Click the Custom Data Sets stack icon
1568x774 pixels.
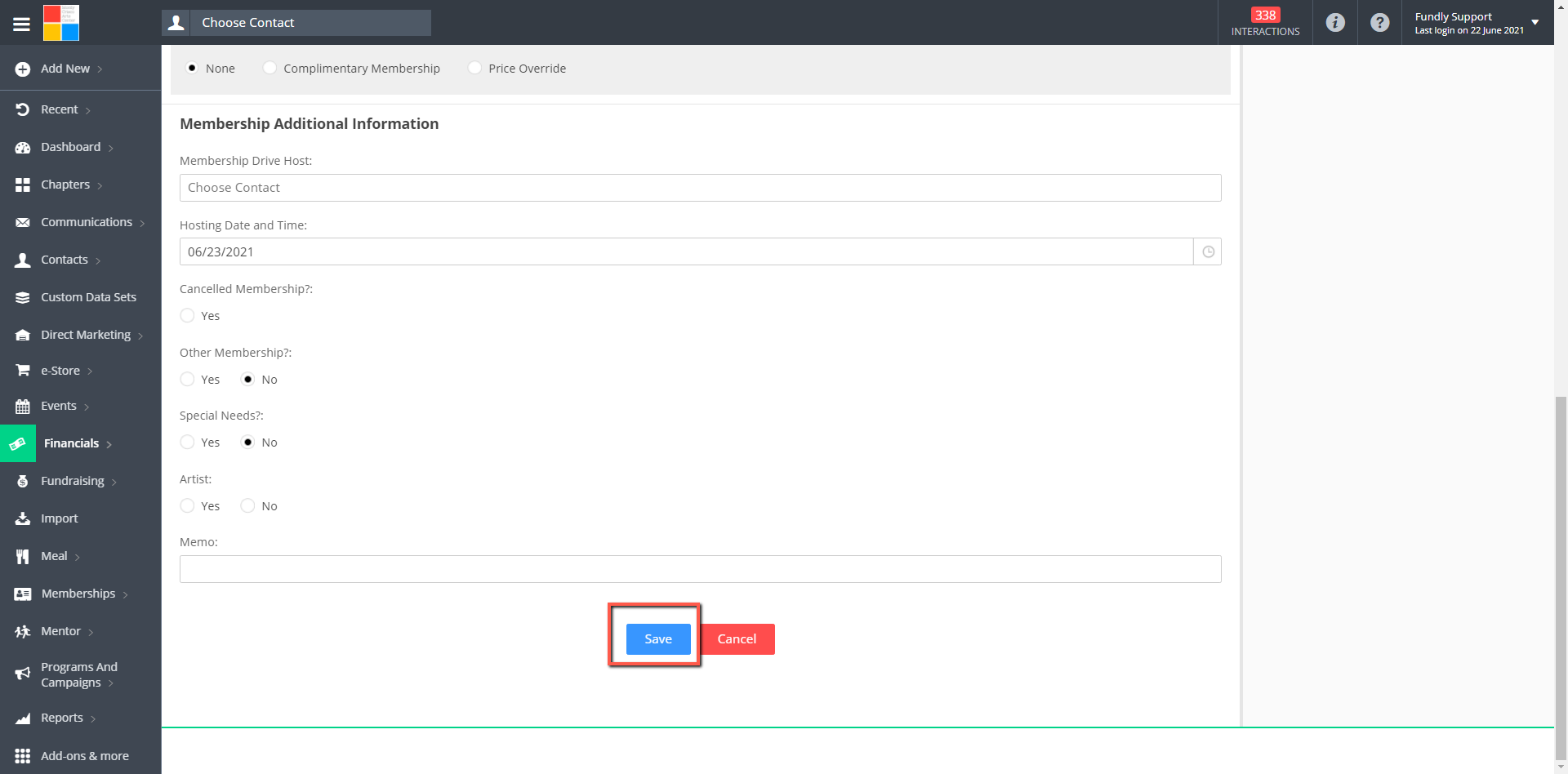coord(23,298)
